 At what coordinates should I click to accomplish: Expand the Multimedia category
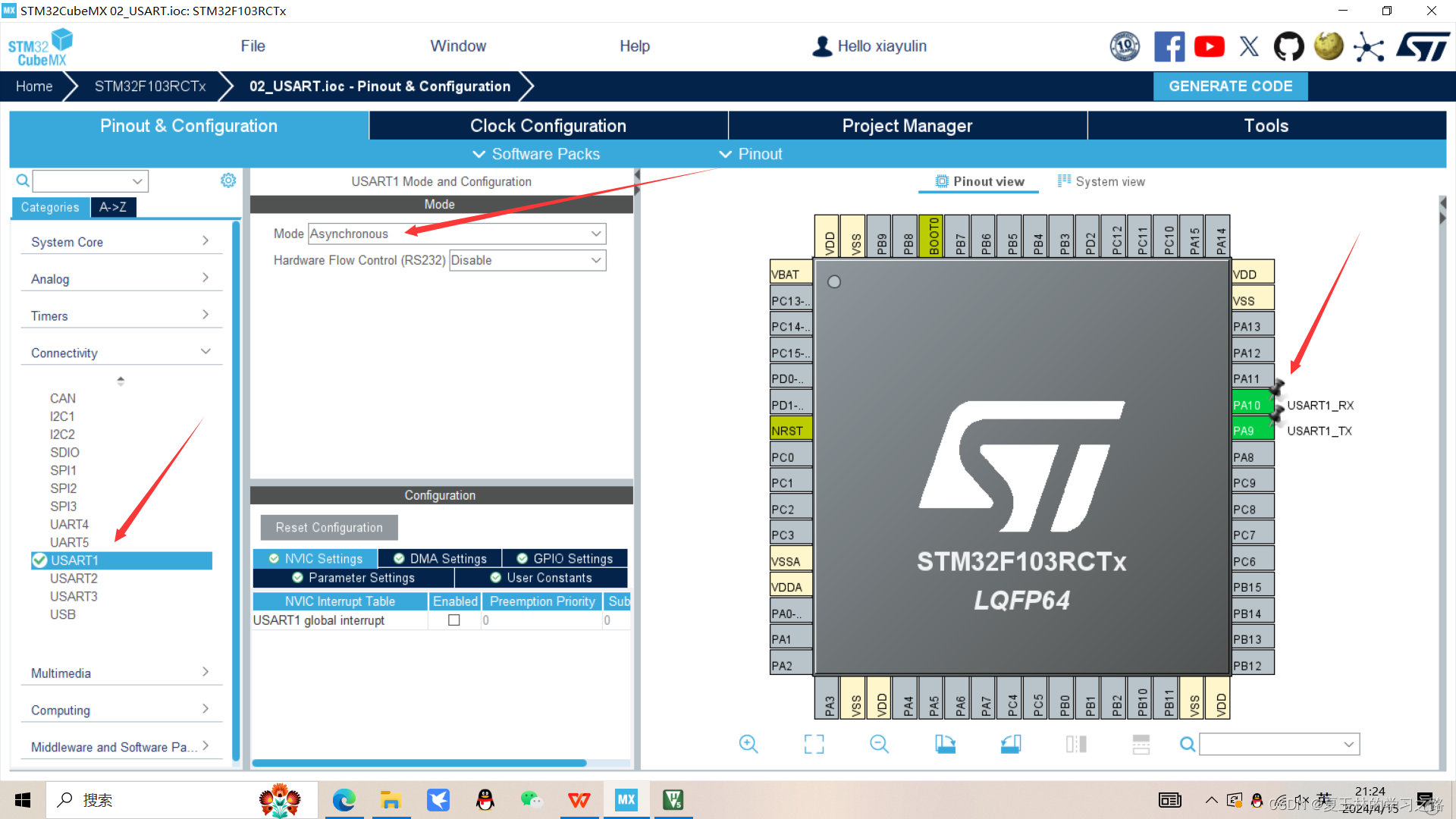(x=121, y=673)
